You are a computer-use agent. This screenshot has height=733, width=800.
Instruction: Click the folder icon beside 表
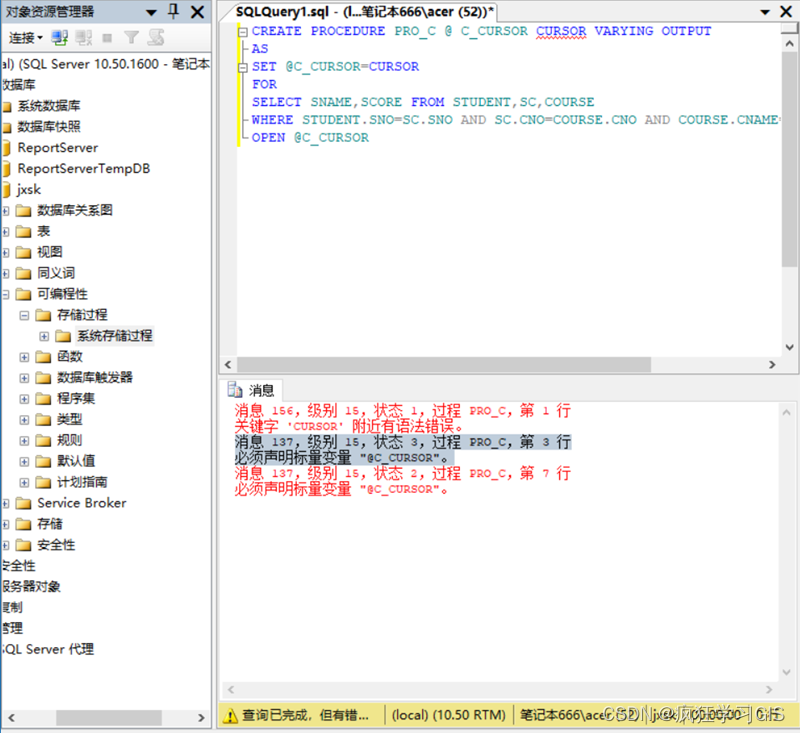click(x=23, y=232)
